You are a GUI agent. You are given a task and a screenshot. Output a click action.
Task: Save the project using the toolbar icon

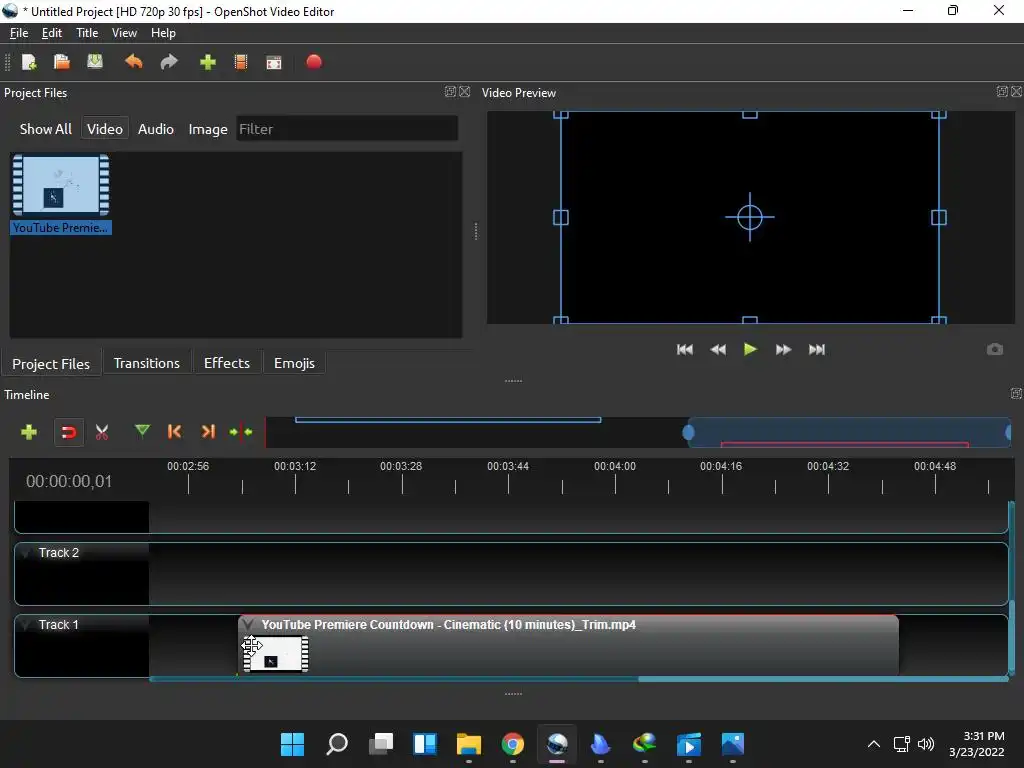pyautogui.click(x=95, y=62)
